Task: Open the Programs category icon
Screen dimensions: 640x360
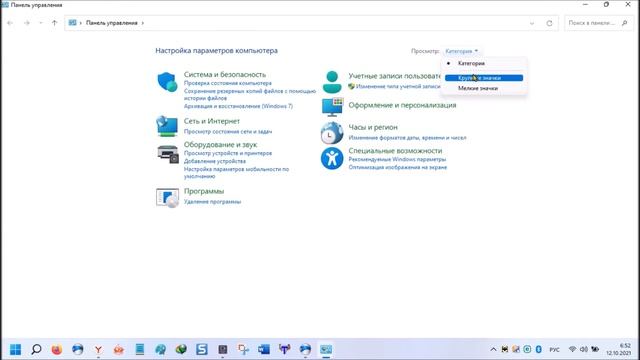Action: [167, 198]
